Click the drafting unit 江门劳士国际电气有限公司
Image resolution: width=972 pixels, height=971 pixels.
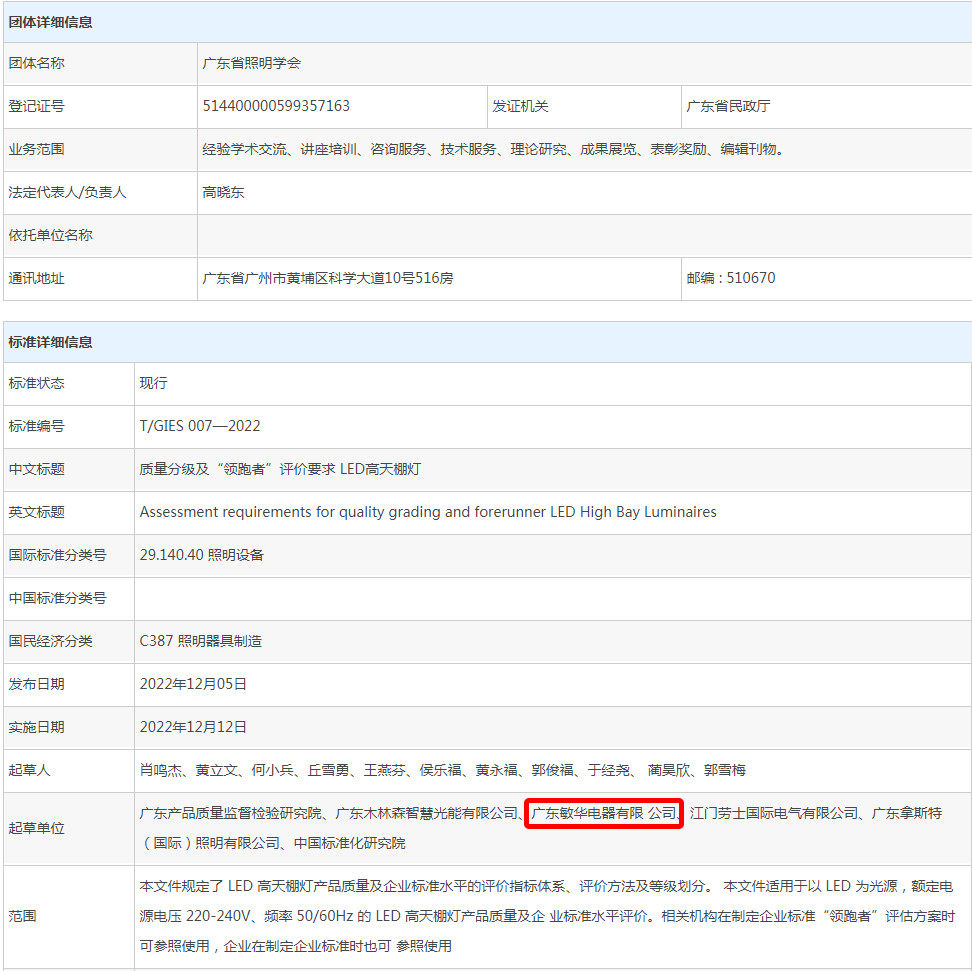(x=774, y=814)
